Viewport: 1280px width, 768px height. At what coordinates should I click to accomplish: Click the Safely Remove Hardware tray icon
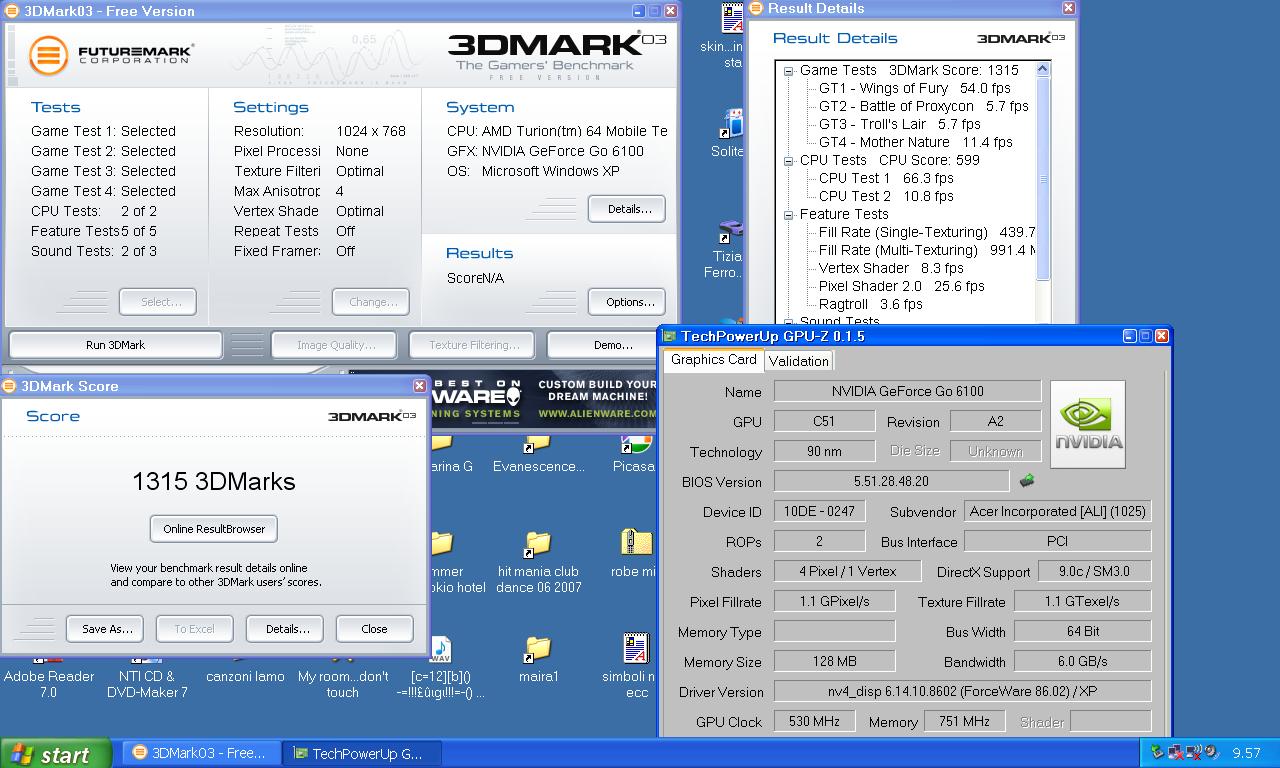[1158, 752]
